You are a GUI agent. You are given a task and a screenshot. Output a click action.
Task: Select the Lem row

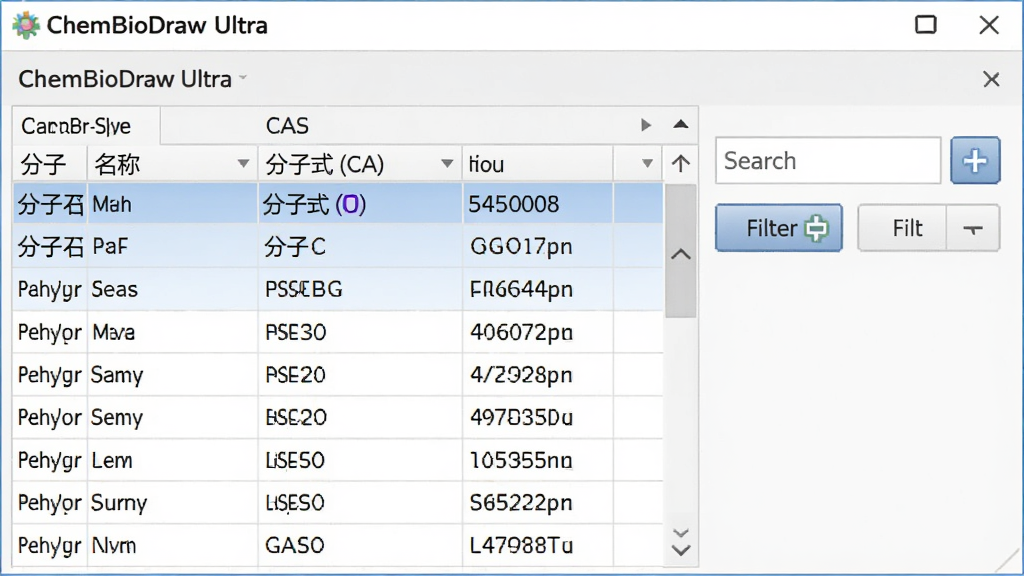click(x=338, y=460)
